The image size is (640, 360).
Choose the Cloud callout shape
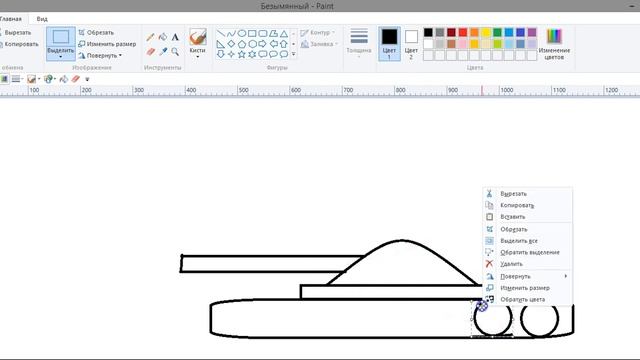point(284,54)
